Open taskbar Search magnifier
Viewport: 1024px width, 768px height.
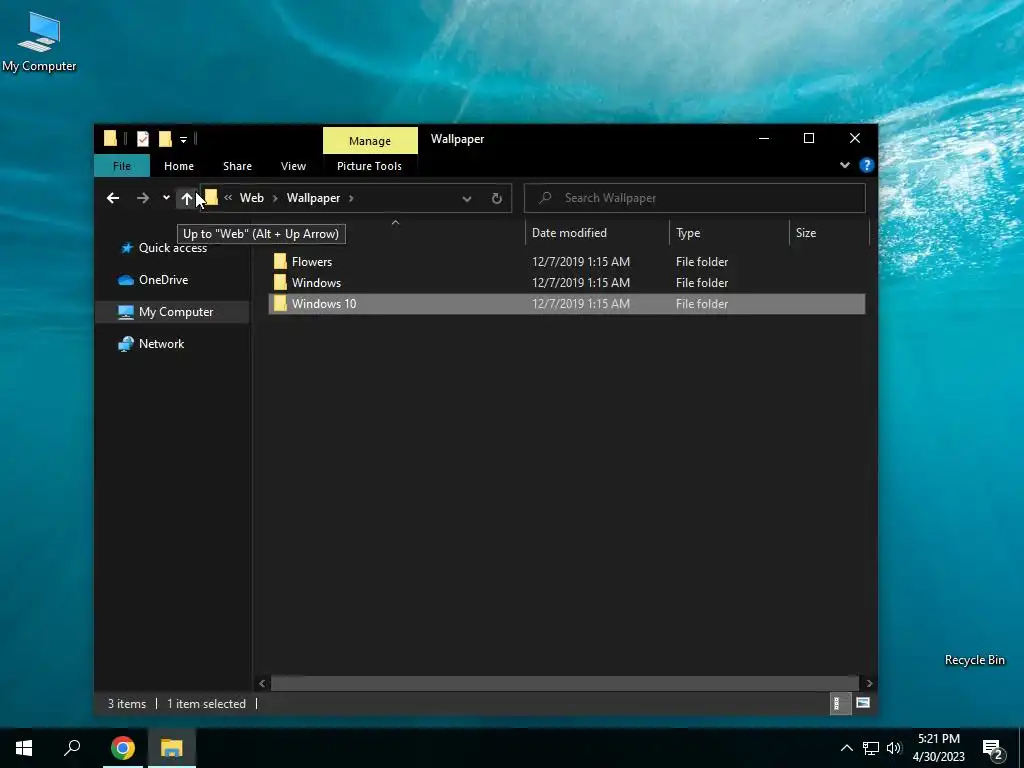[x=72, y=748]
